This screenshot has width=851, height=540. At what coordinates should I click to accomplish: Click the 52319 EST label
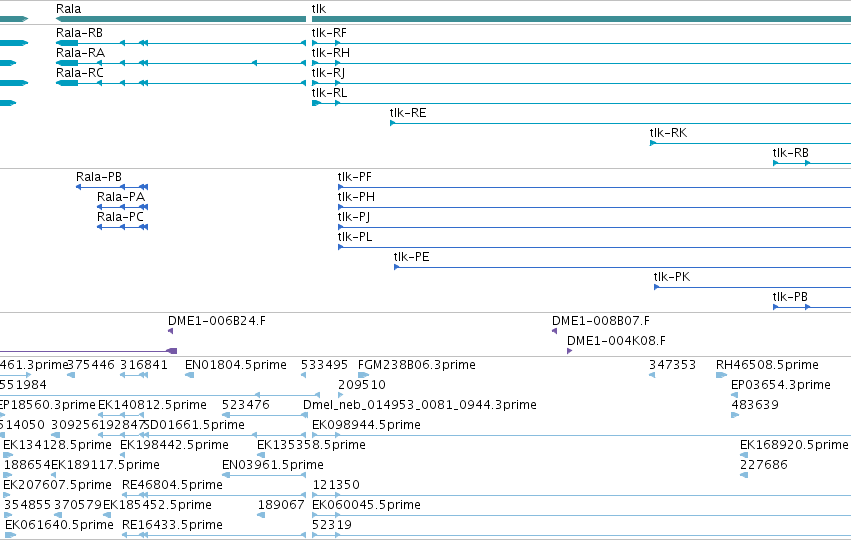[332, 525]
